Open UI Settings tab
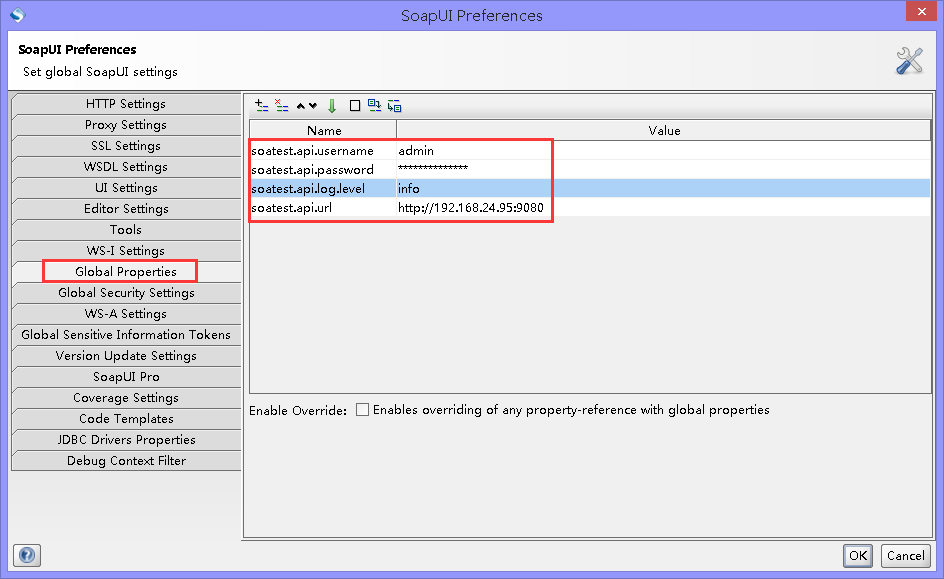 pyautogui.click(x=126, y=188)
